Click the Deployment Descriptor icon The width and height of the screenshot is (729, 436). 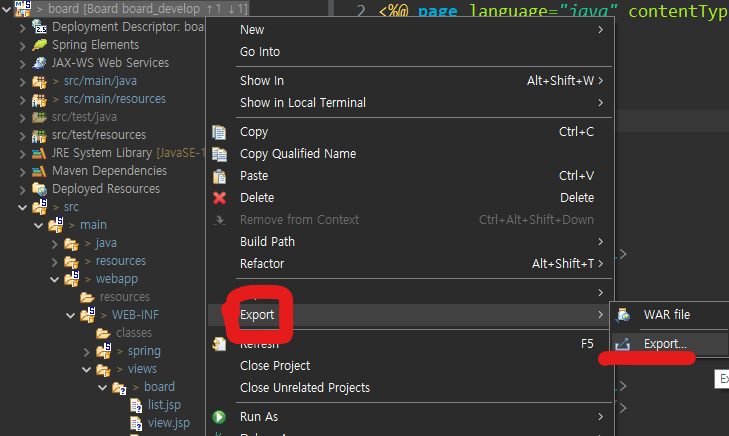coord(39,26)
